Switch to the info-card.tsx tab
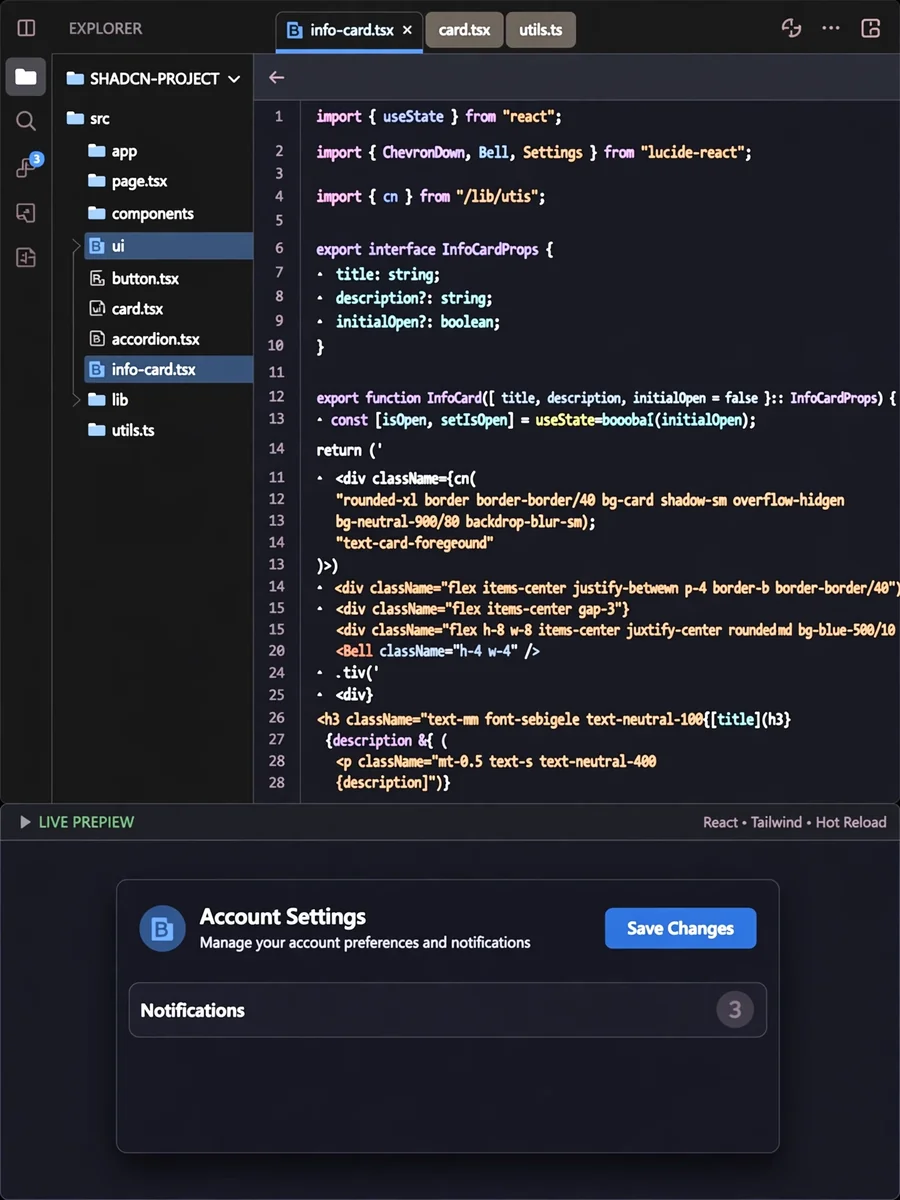Image resolution: width=900 pixels, height=1200 pixels. (x=349, y=30)
